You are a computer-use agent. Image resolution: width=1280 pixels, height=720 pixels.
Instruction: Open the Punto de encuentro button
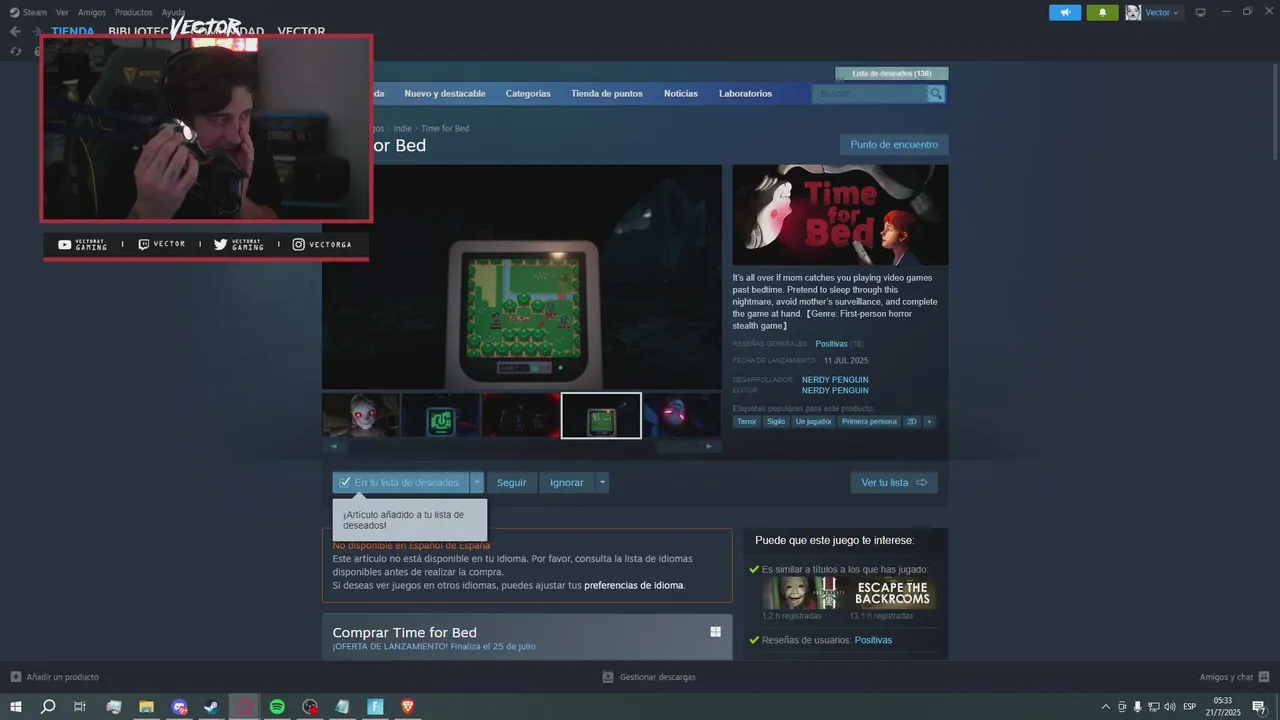(x=894, y=145)
